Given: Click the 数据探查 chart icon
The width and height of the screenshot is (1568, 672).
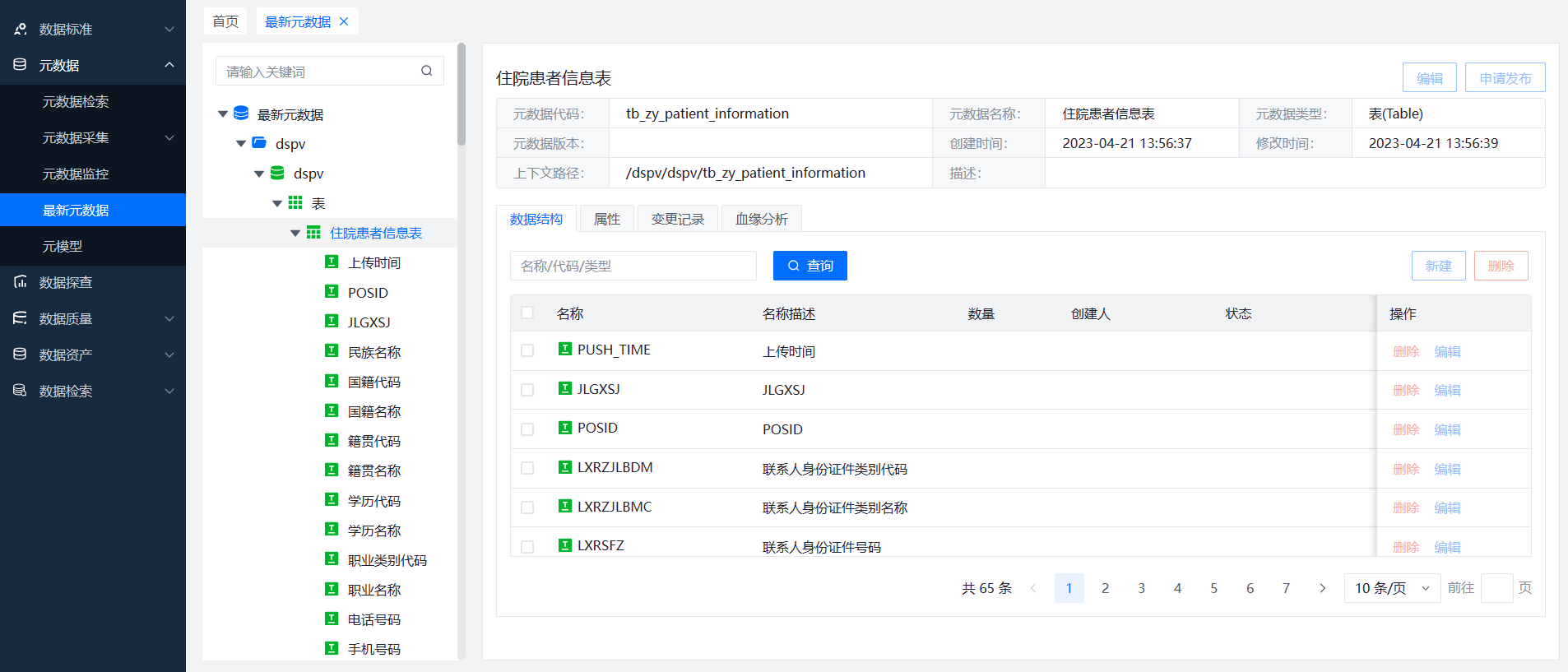Looking at the screenshot, I should tap(20, 281).
